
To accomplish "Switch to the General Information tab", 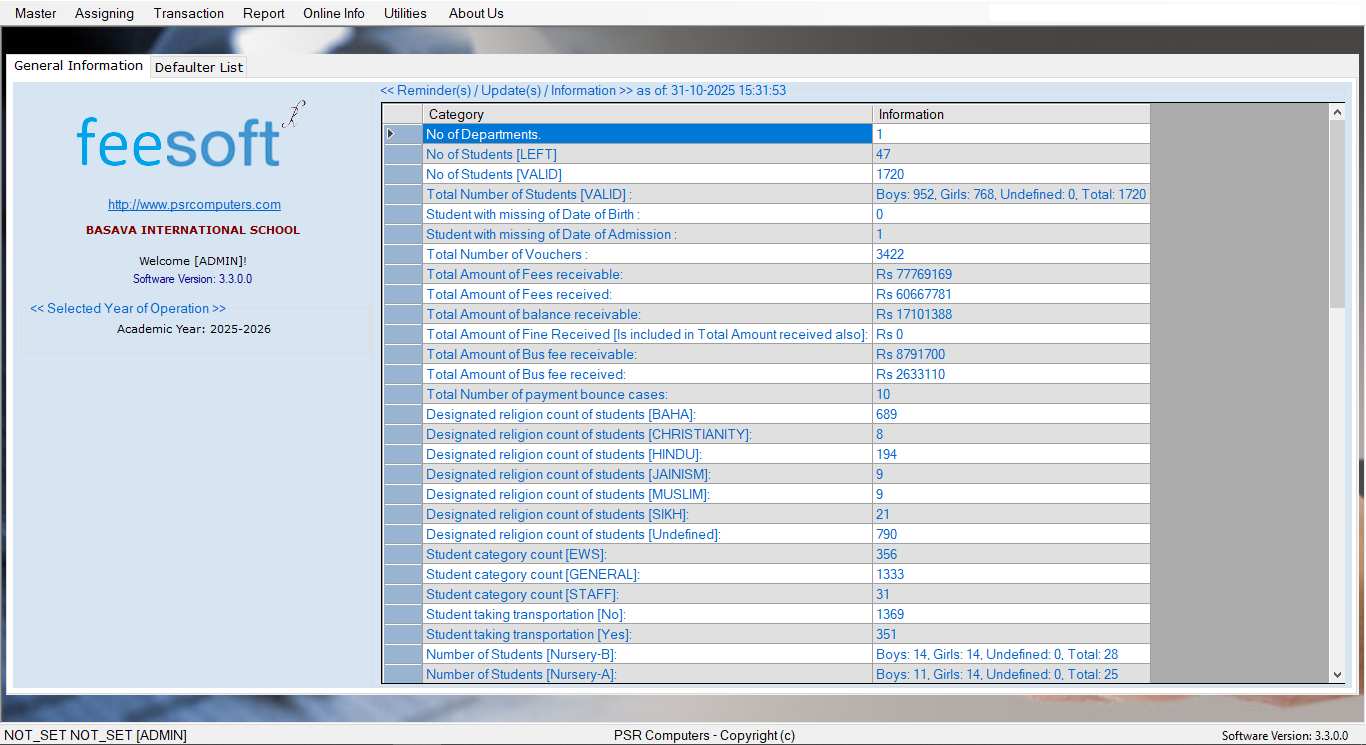I will 78,66.
